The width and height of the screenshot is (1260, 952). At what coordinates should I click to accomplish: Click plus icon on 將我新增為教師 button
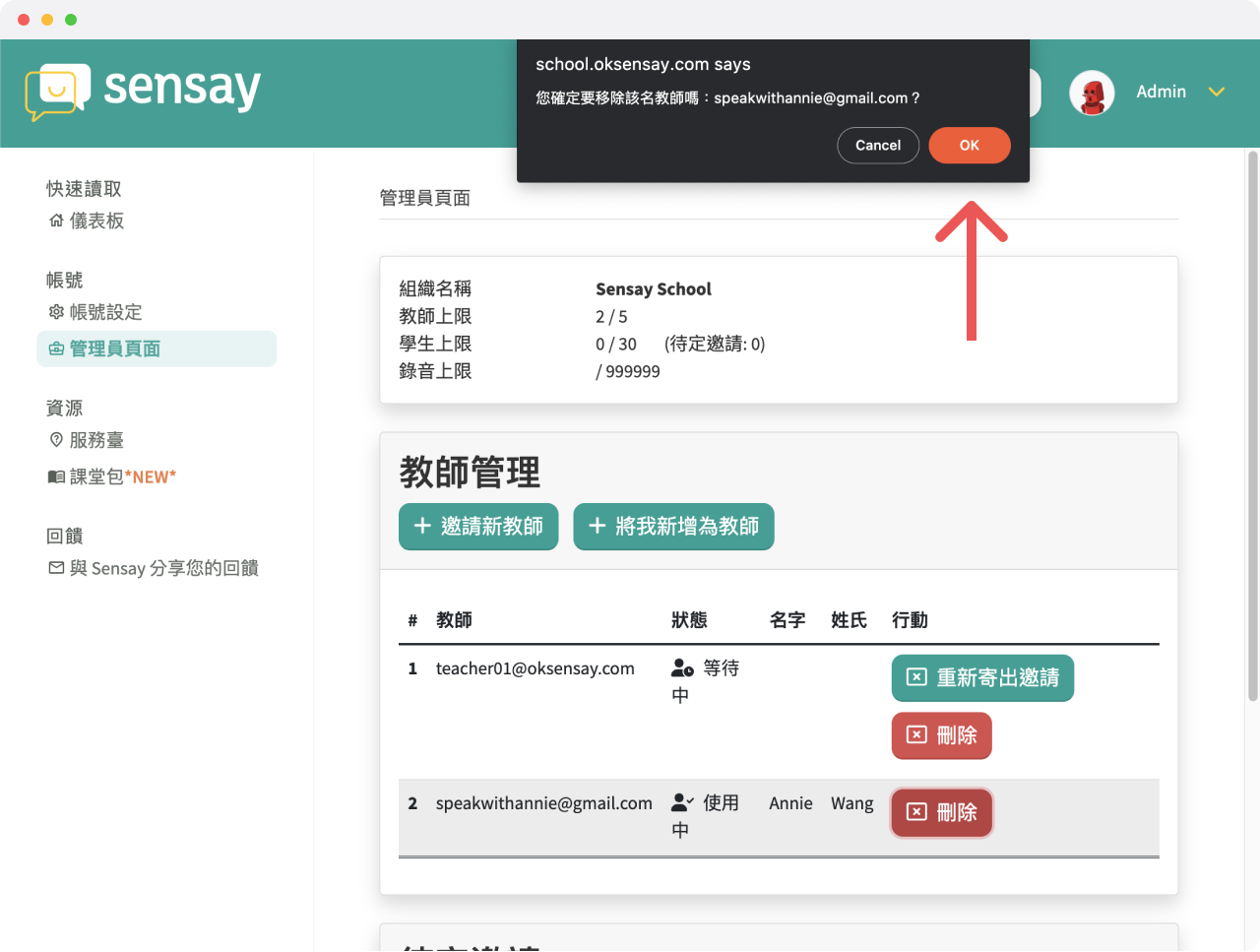[597, 526]
